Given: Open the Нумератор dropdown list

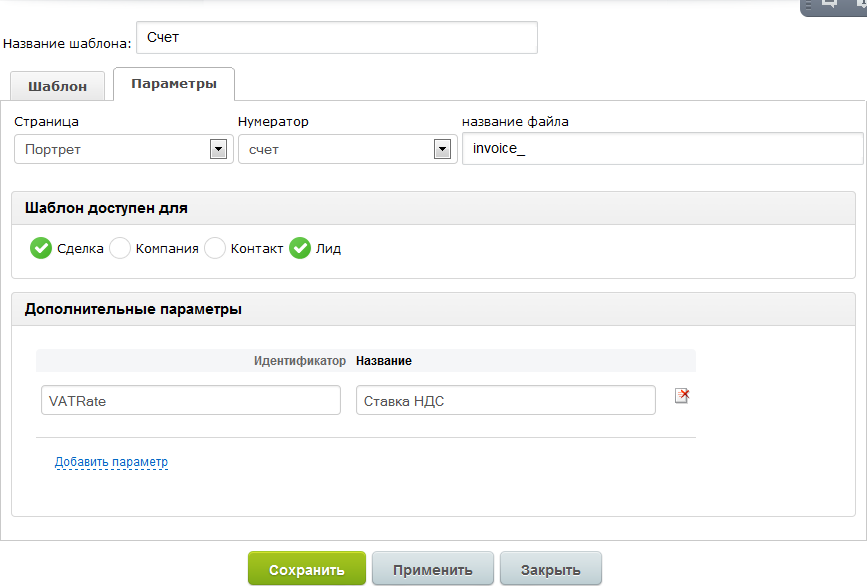Looking at the screenshot, I should tap(442, 150).
